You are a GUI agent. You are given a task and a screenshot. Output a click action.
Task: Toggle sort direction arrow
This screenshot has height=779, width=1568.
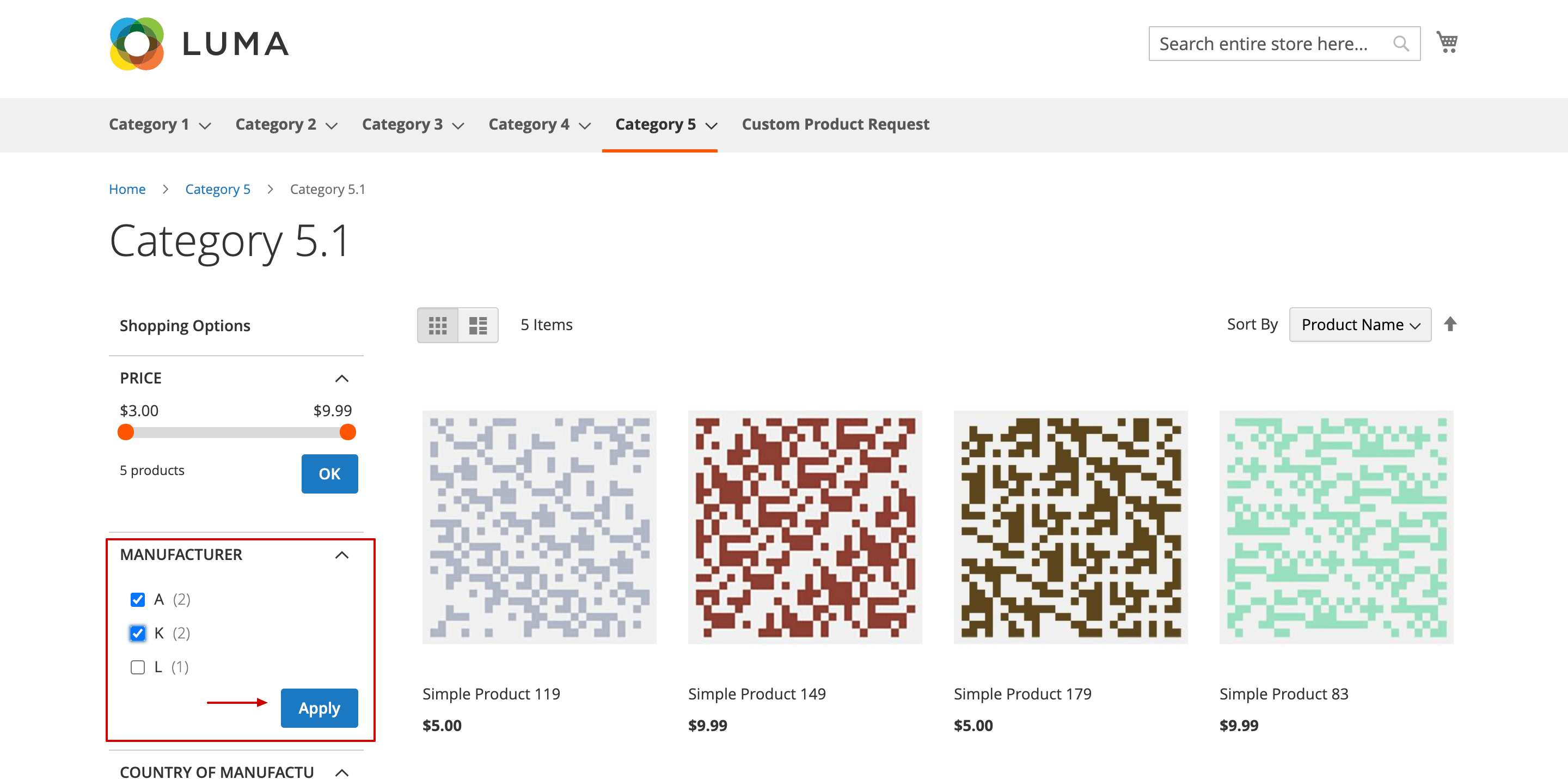tap(1450, 324)
